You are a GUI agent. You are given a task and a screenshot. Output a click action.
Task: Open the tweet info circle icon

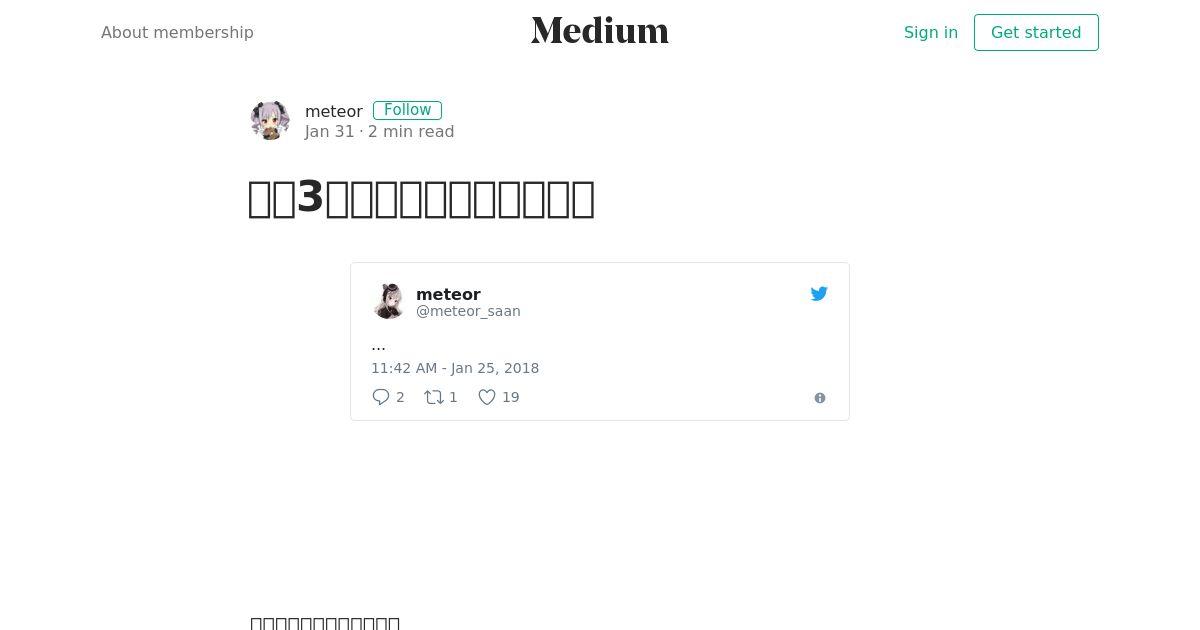click(x=820, y=398)
